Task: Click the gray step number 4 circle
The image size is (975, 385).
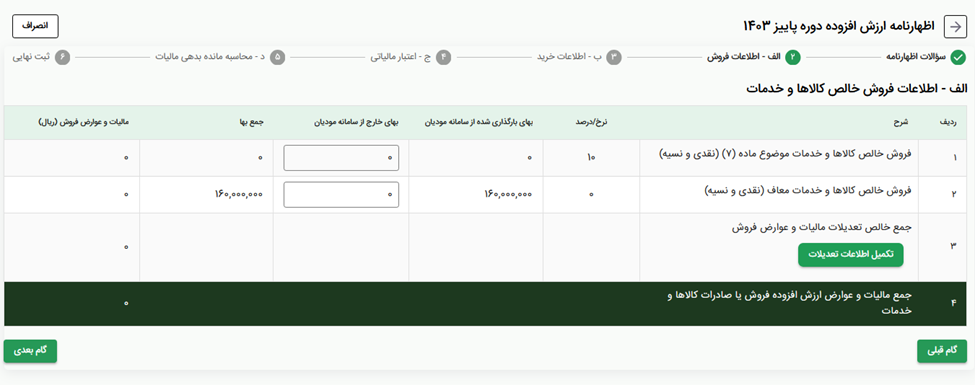Action: pyautogui.click(x=443, y=58)
